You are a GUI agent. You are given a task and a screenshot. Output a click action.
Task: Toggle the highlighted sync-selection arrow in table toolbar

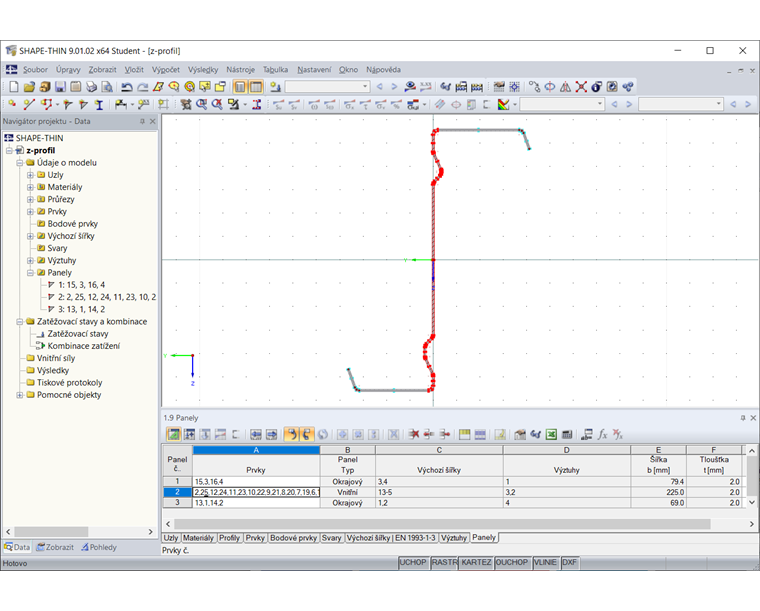(291, 434)
